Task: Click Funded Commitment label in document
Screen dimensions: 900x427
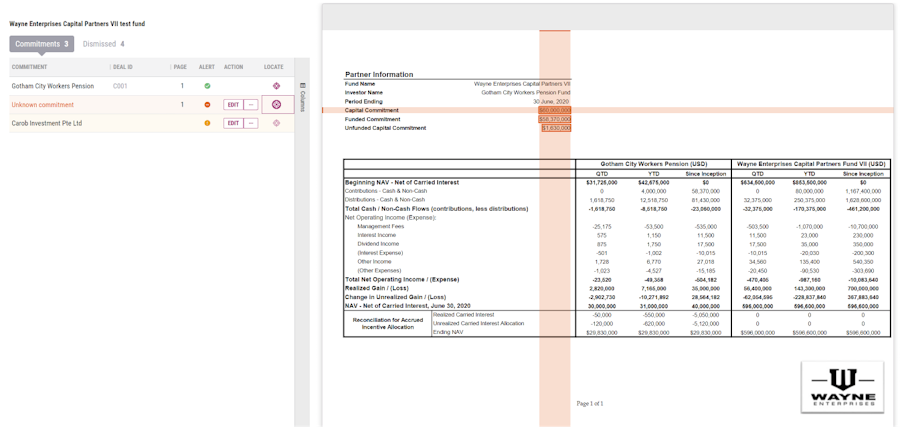Action: coord(372,119)
